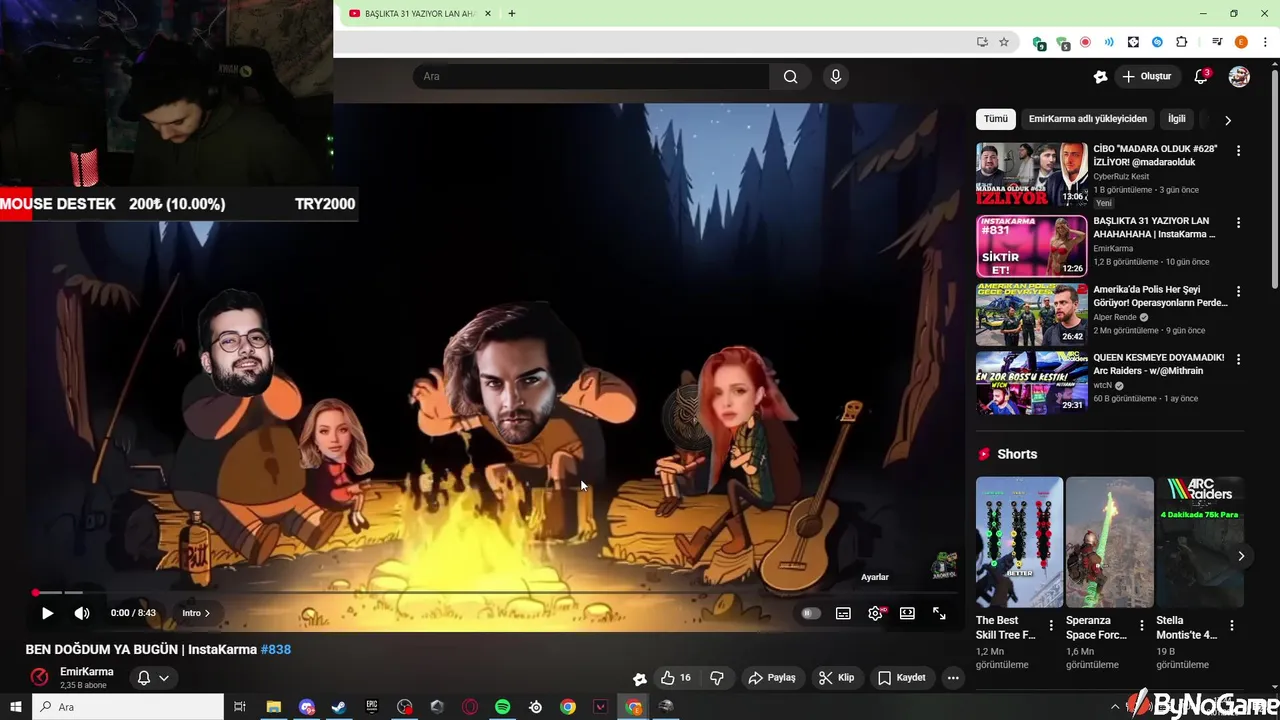
Task: Open YouTube notifications bell
Action: coord(1202,76)
